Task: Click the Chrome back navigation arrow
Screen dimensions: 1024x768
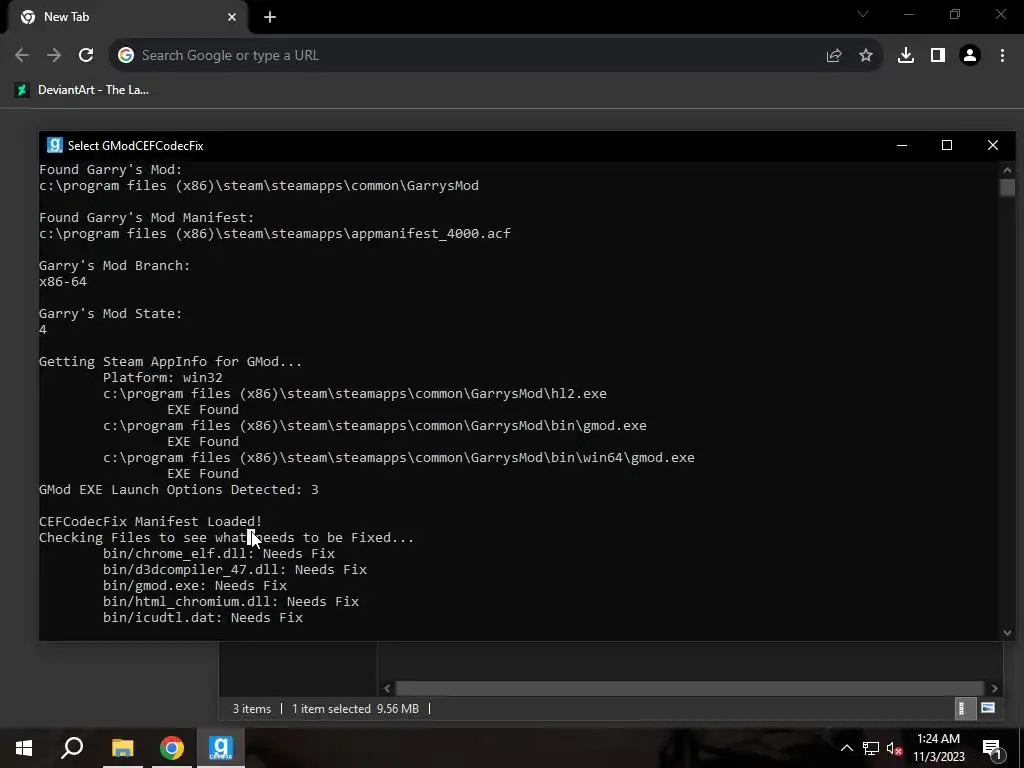Action: (x=22, y=56)
